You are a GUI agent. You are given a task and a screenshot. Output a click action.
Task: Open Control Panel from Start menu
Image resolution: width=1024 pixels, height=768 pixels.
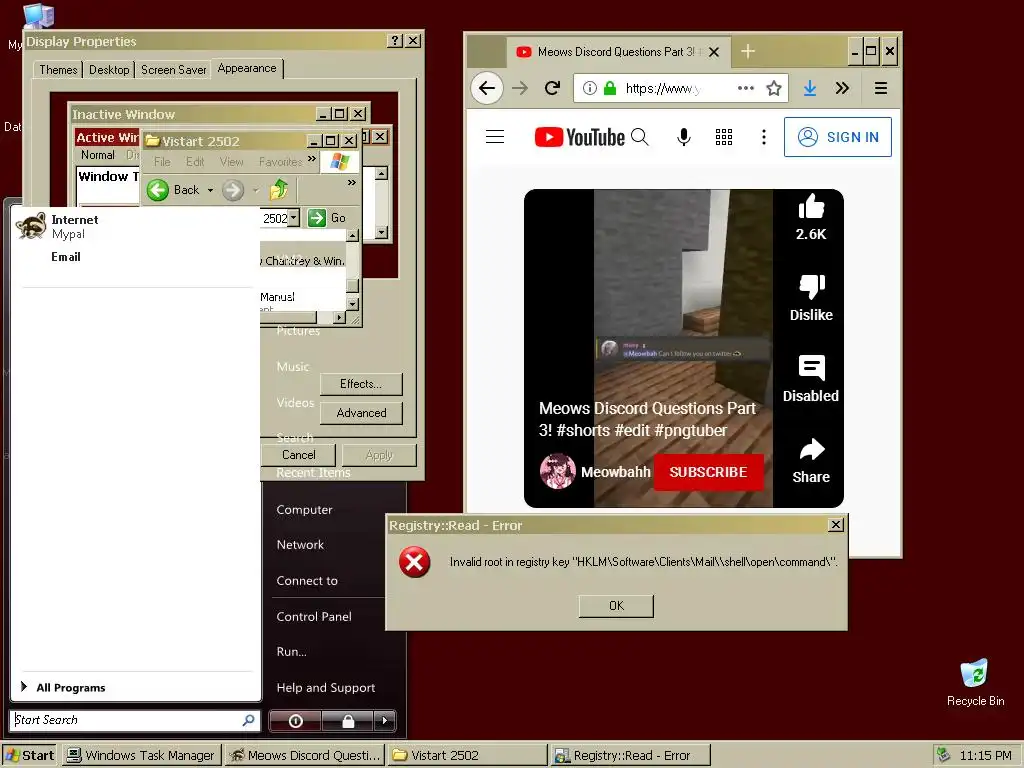313,616
